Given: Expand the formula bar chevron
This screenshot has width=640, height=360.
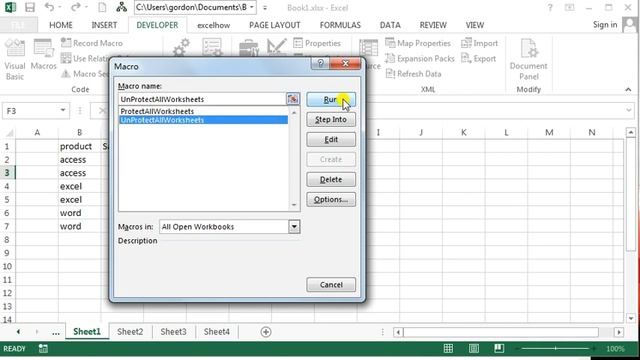Looking at the screenshot, I should coord(628,110).
